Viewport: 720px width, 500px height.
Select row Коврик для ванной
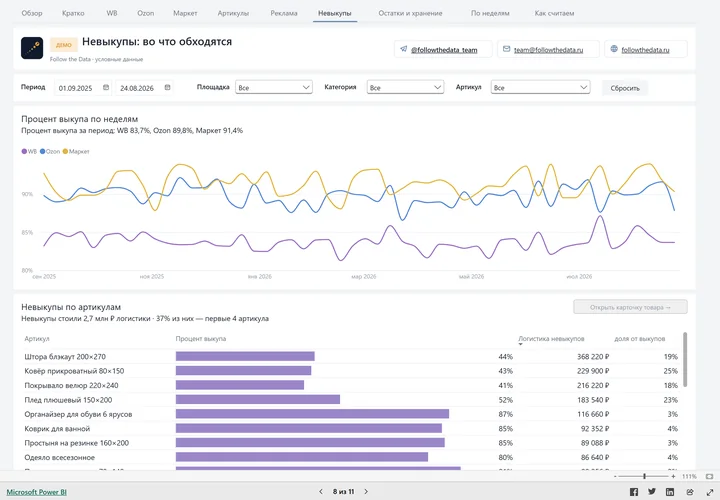[351, 428]
